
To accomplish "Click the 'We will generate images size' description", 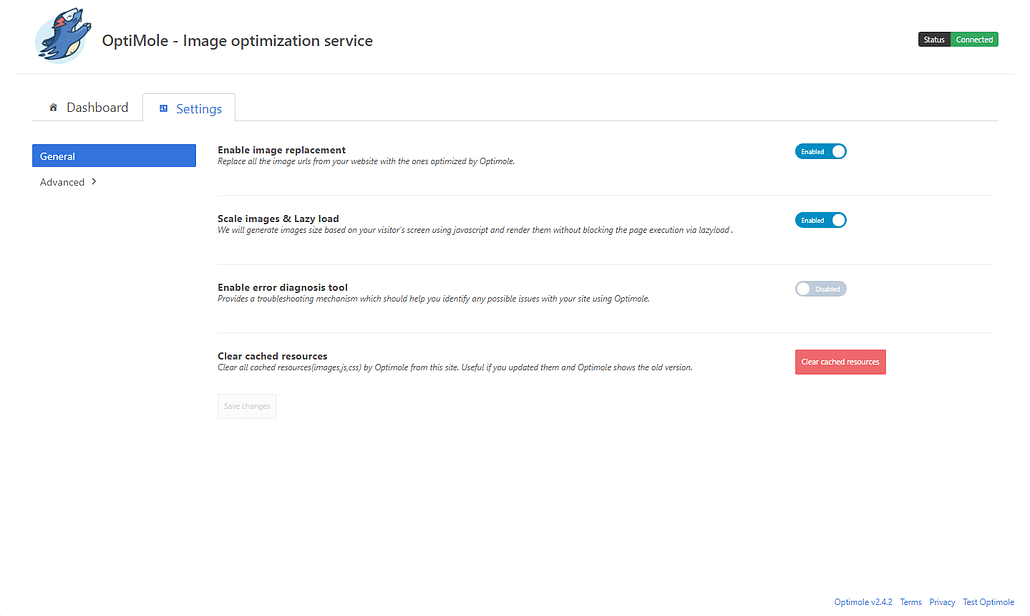I will [x=475, y=230].
